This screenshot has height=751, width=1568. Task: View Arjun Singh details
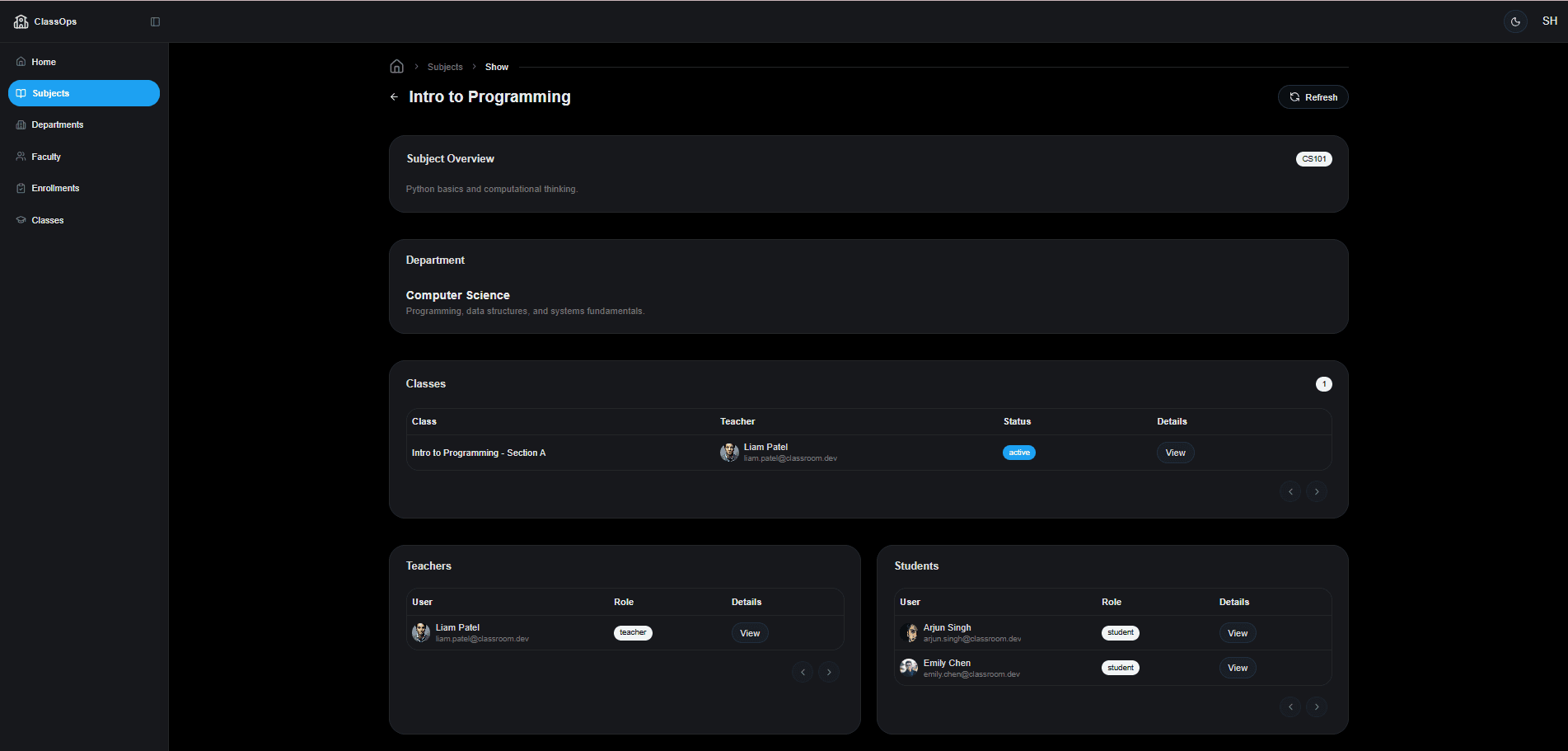click(x=1238, y=633)
